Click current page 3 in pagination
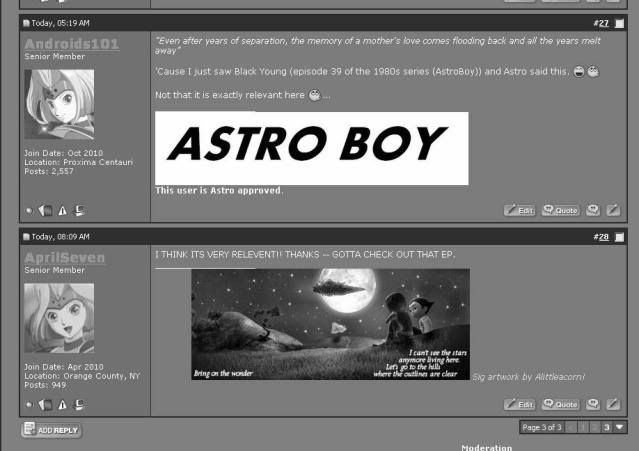The image size is (639, 451). click(607, 427)
